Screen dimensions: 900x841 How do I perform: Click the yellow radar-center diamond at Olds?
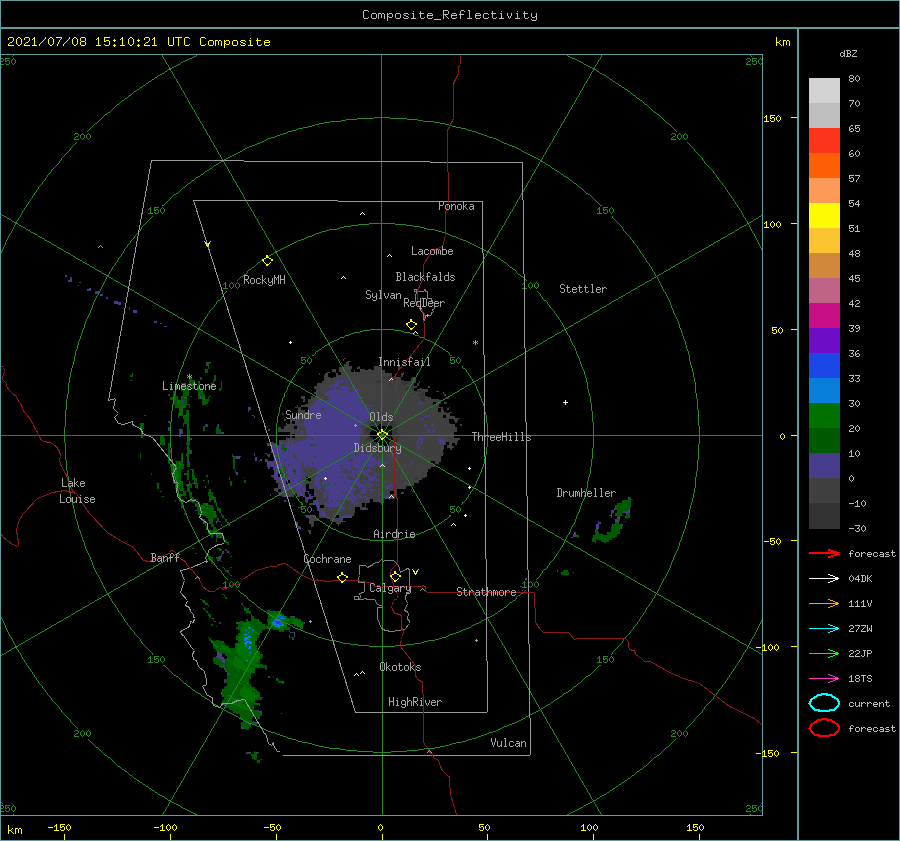click(382, 435)
